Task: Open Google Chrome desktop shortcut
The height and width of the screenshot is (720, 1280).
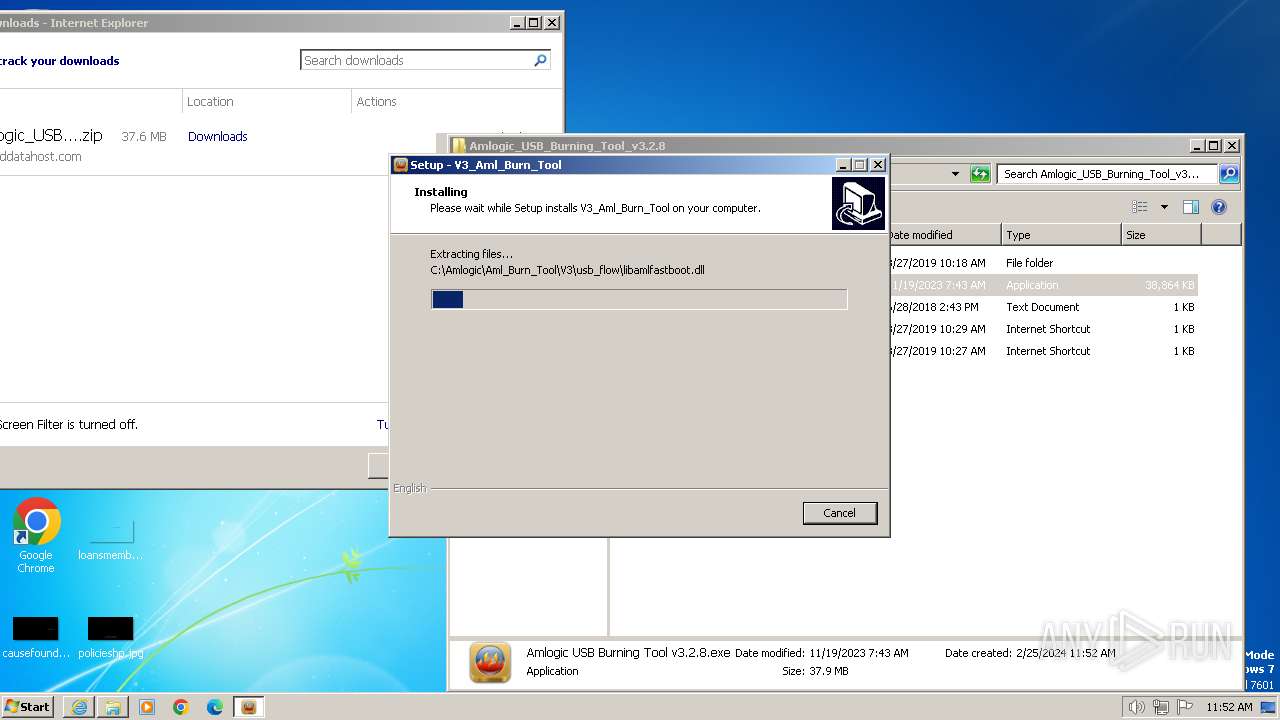Action: 36,535
